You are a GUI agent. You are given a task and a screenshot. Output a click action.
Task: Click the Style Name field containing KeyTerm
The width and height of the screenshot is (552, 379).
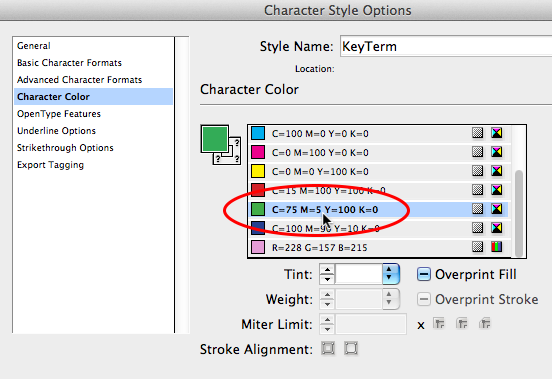(x=445, y=46)
